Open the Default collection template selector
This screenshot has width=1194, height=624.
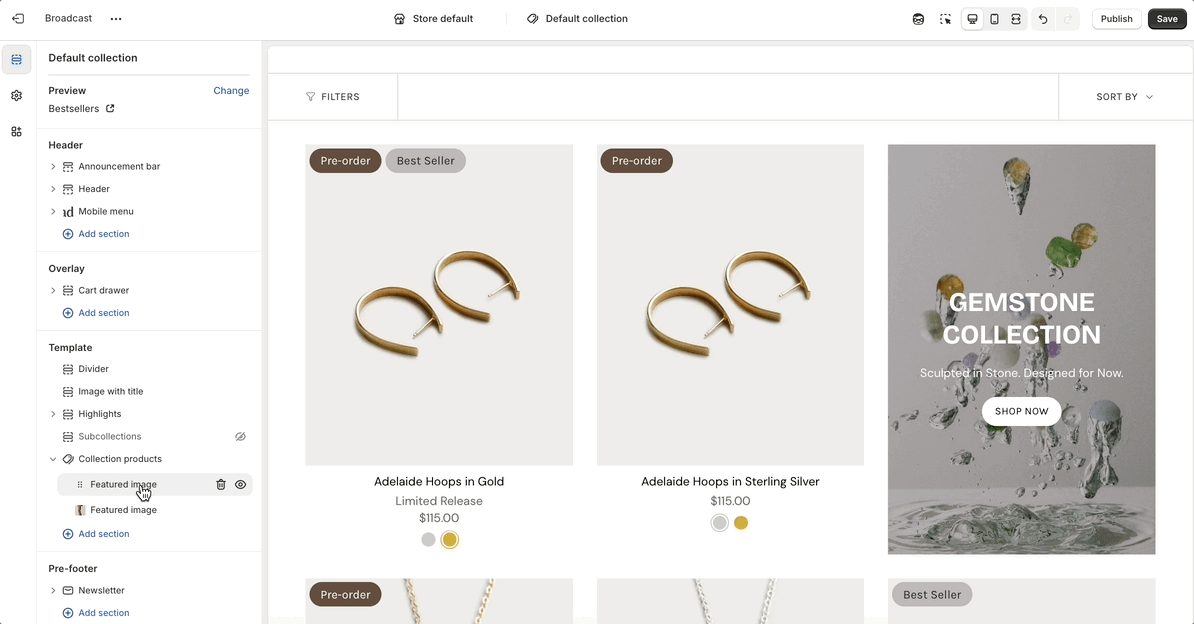[x=577, y=19]
